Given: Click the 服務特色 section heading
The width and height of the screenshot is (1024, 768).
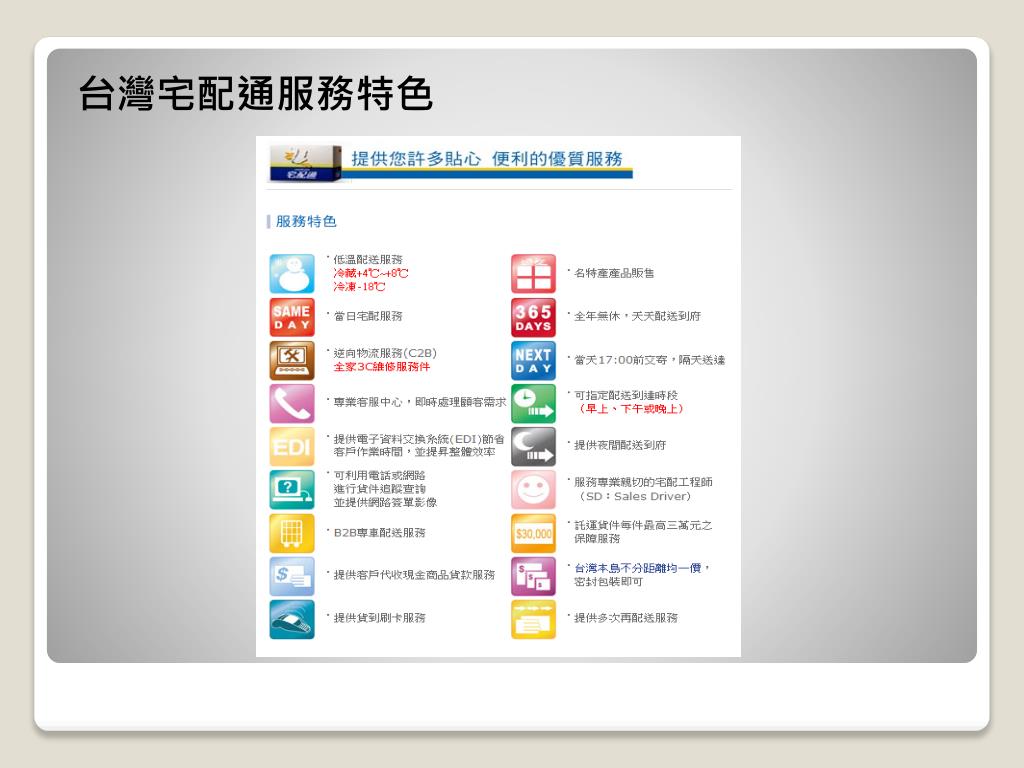Looking at the screenshot, I should click(306, 221).
